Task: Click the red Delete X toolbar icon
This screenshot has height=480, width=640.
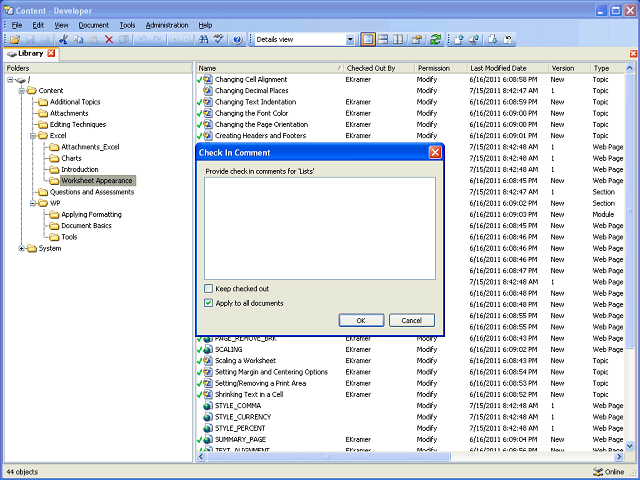Action: (x=109, y=40)
